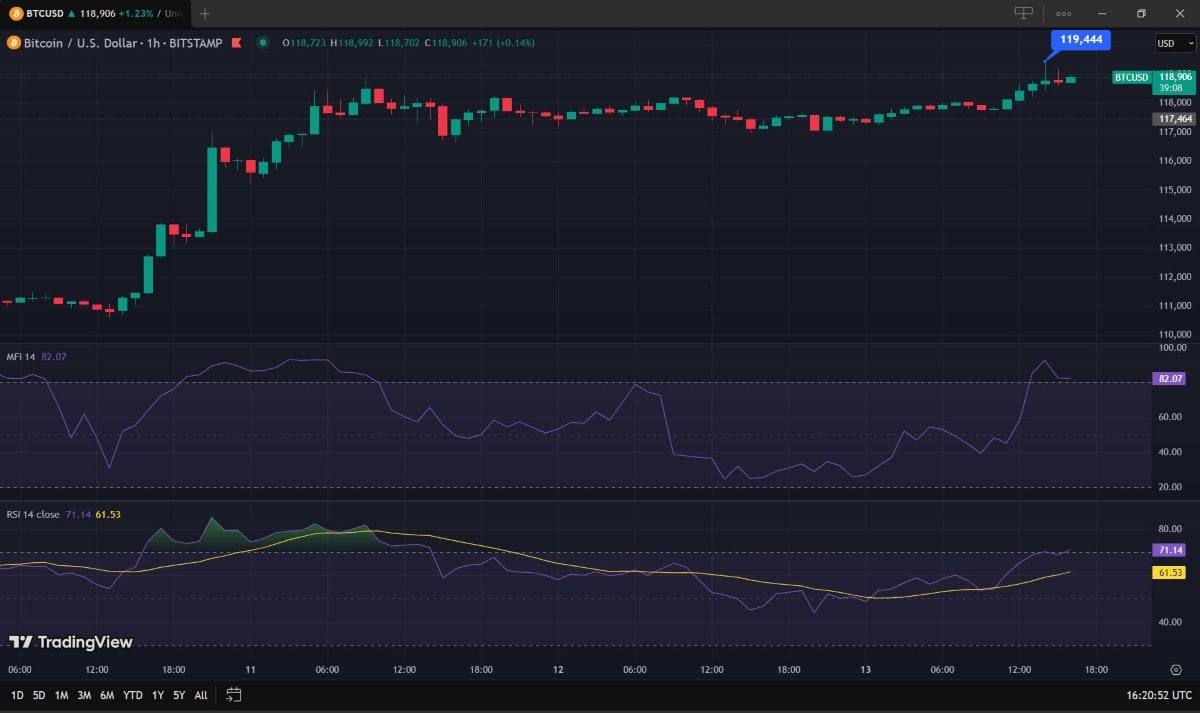Click the green 118,906 last price label
Image resolution: width=1200 pixels, height=713 pixels.
[1174, 81]
